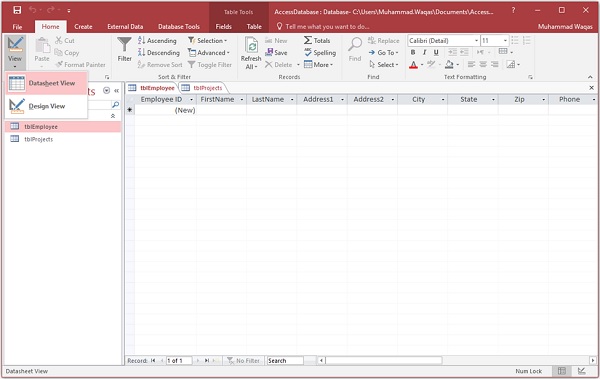
Task: Sort Descending
Action: tap(159, 52)
